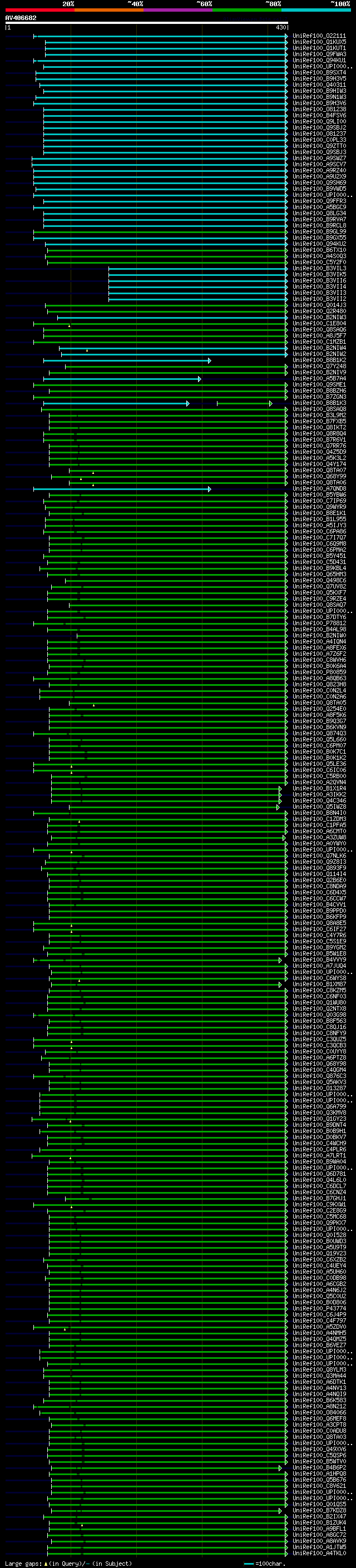Click hit UniRef100_B4VVY9
The width and height of the screenshot is (356, 1568).
pyautogui.click(x=319, y=960)
